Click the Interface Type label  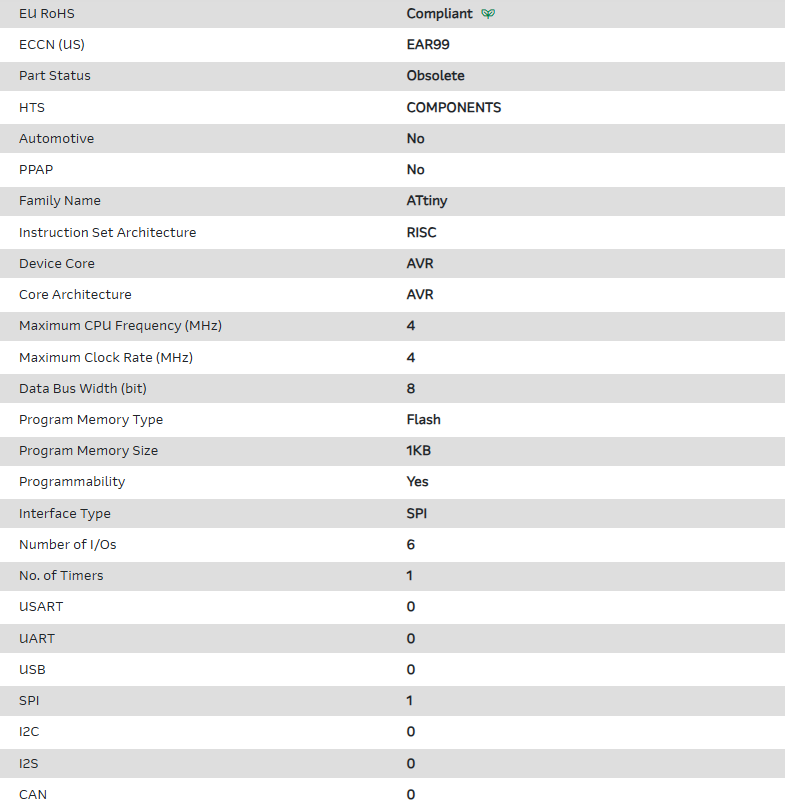(x=65, y=514)
